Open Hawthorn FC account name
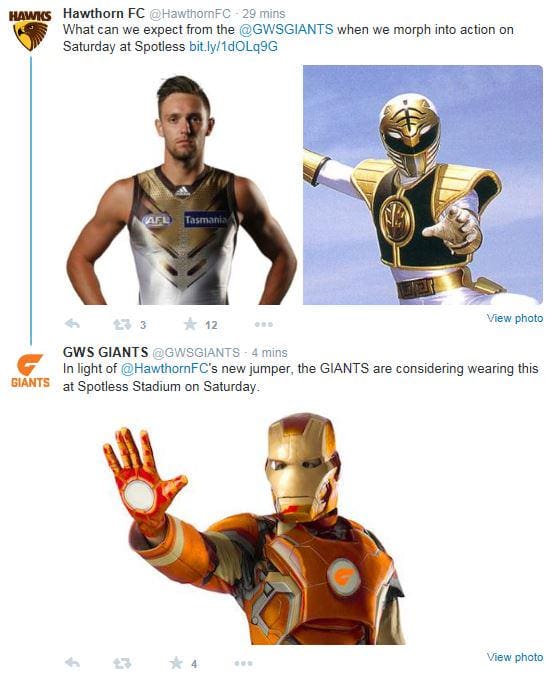 pyautogui.click(x=104, y=13)
